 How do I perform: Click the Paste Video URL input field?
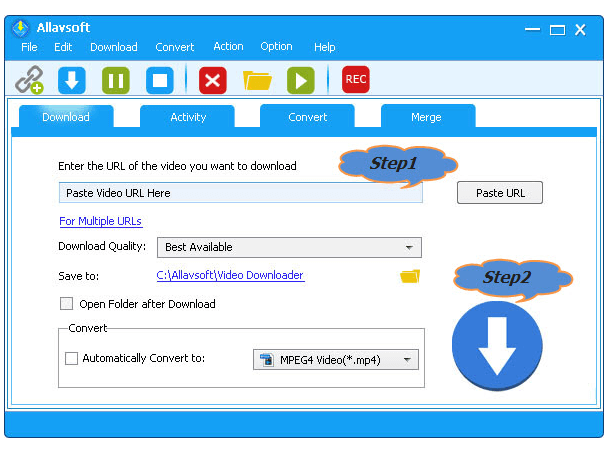[240, 193]
